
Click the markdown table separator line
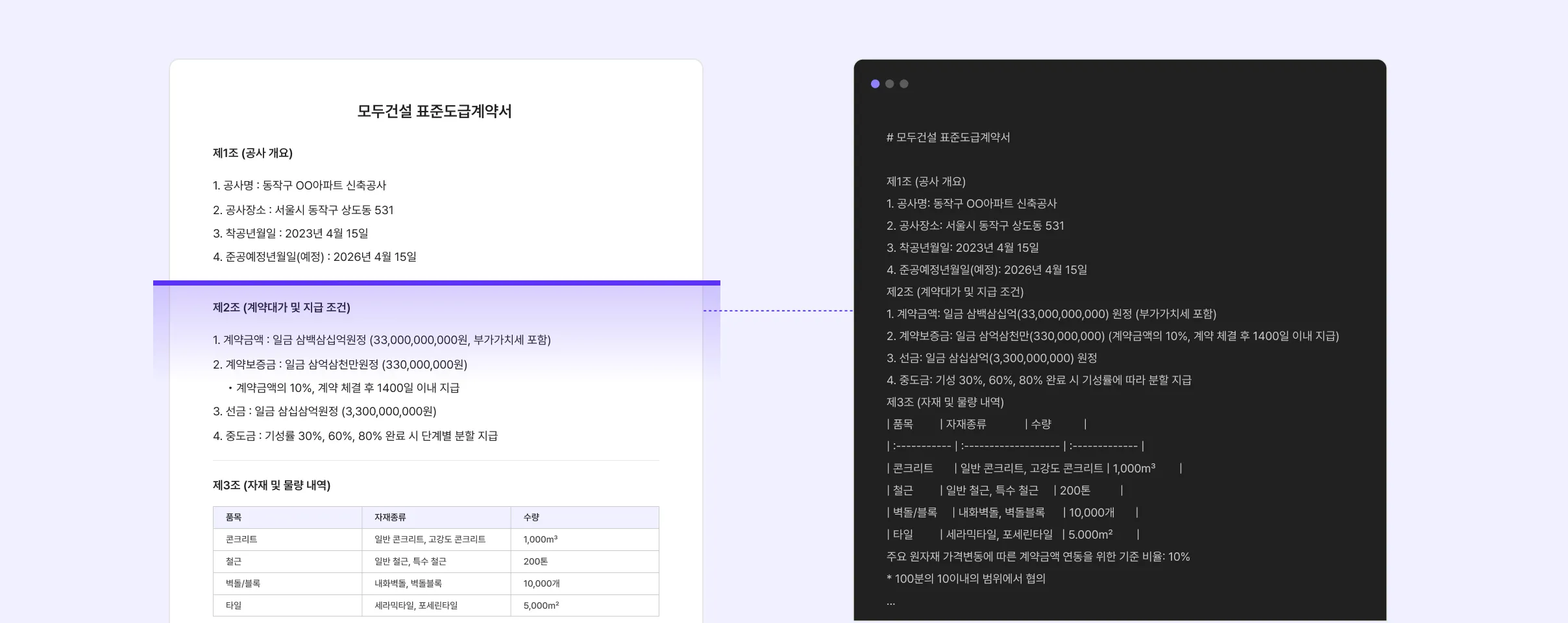[x=1016, y=446]
